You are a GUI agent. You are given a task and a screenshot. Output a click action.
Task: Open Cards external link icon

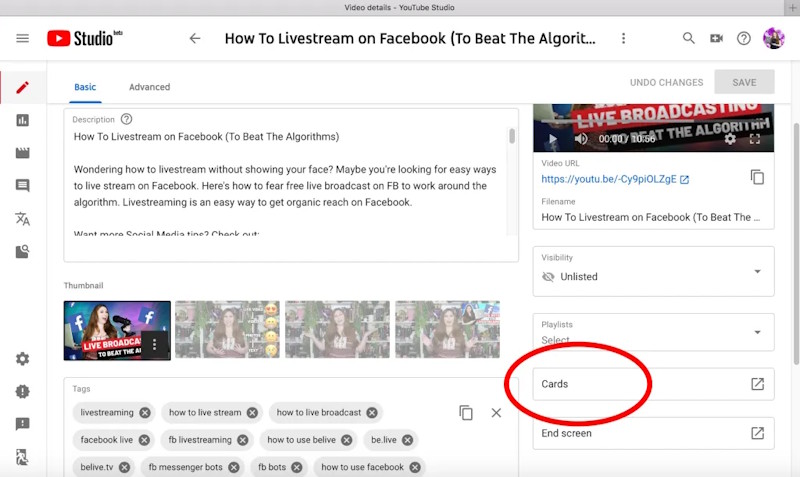coord(758,384)
